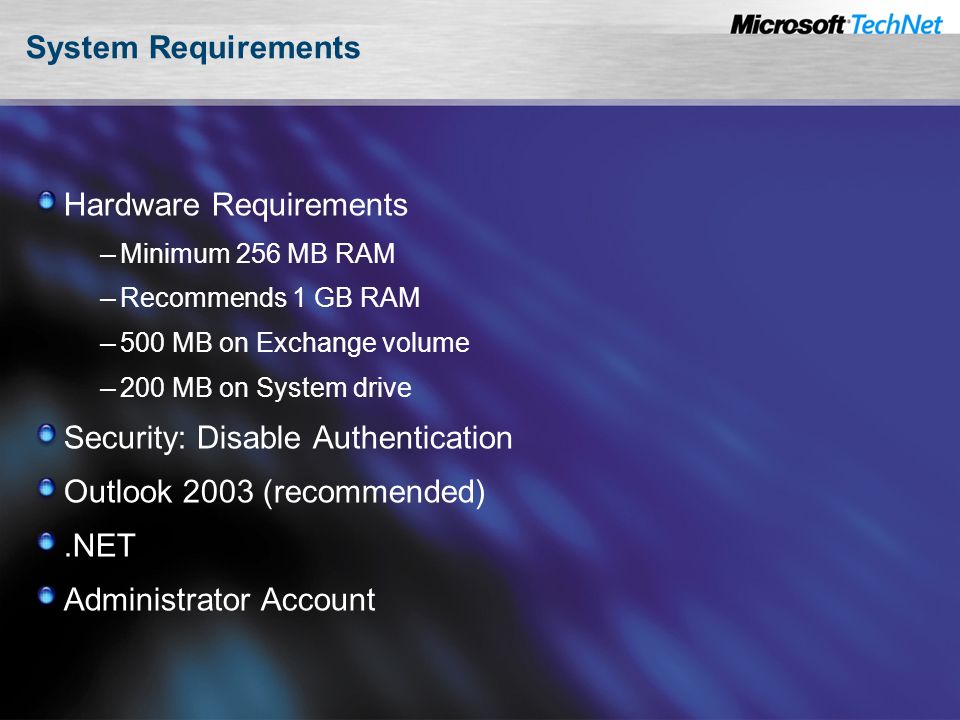Click the bullet beside Hardware Requirements
The width and height of the screenshot is (960, 720).
(x=47, y=200)
